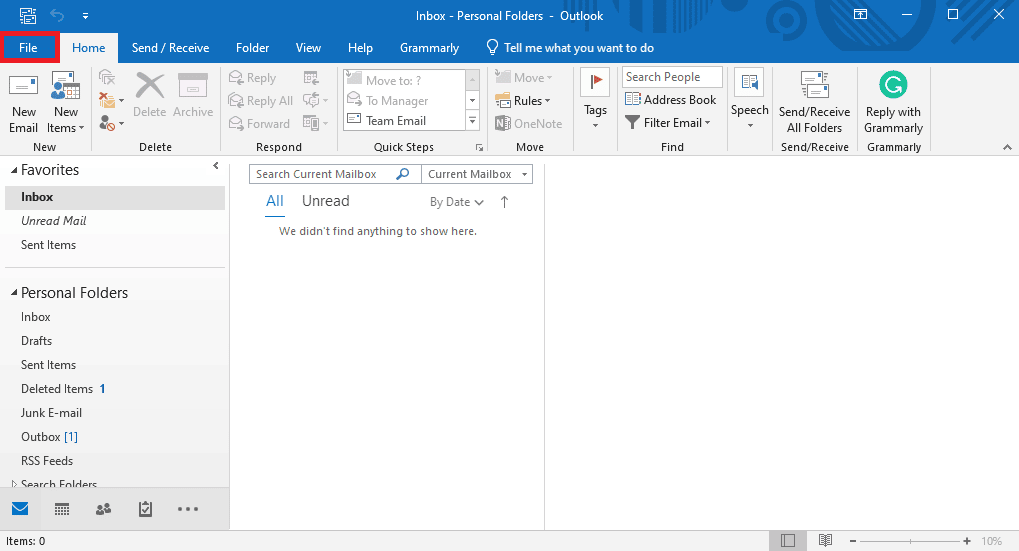Open the Tags flag menu

[595, 99]
